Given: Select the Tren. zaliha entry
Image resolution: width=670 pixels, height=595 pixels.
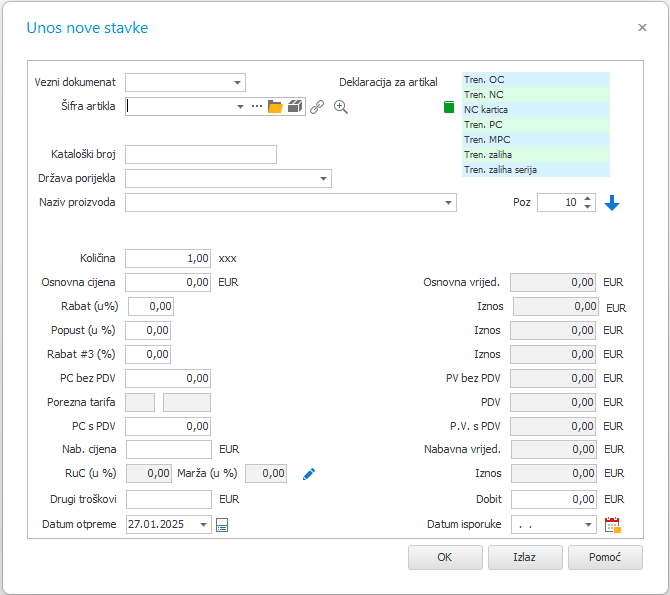Looking at the screenshot, I should coord(535,155).
